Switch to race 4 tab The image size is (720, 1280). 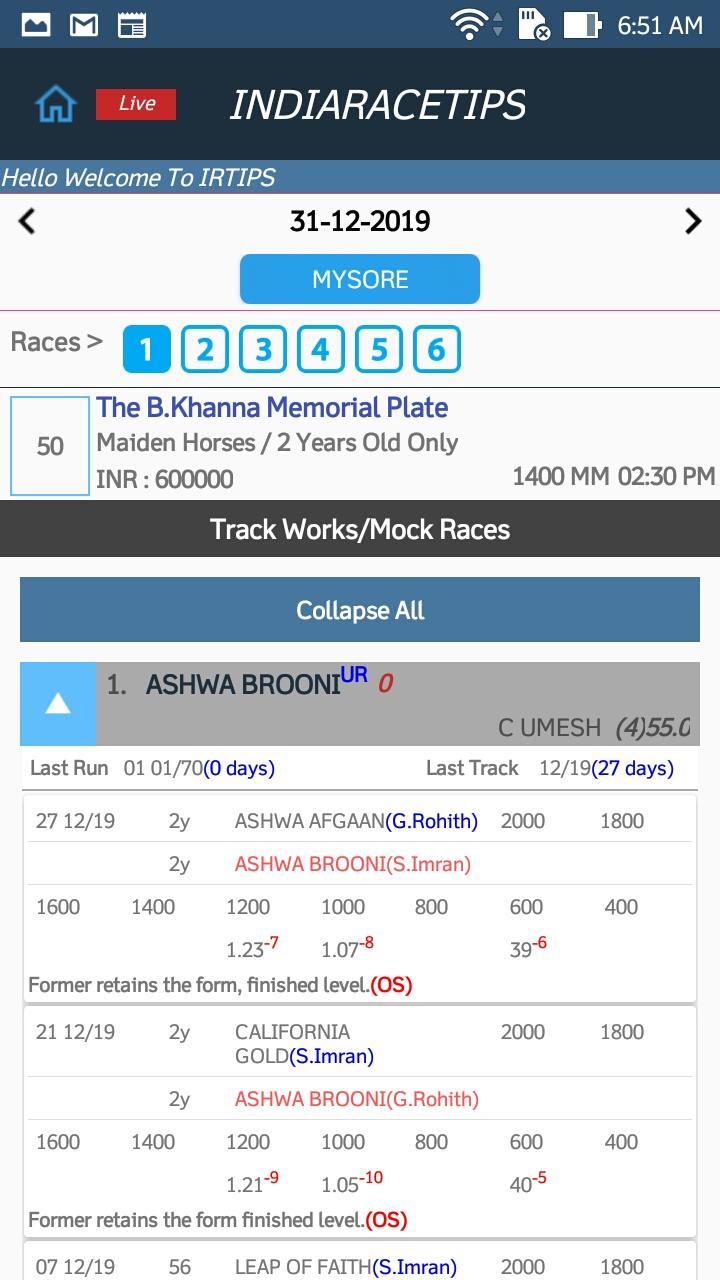point(321,350)
